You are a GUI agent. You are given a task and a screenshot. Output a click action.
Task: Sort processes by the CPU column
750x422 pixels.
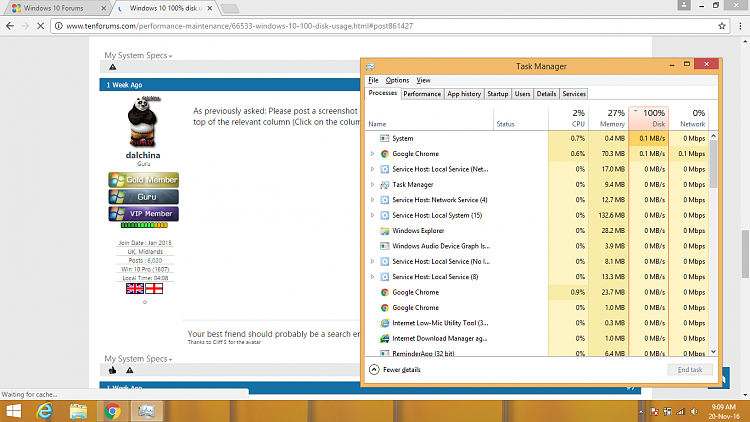pos(568,118)
